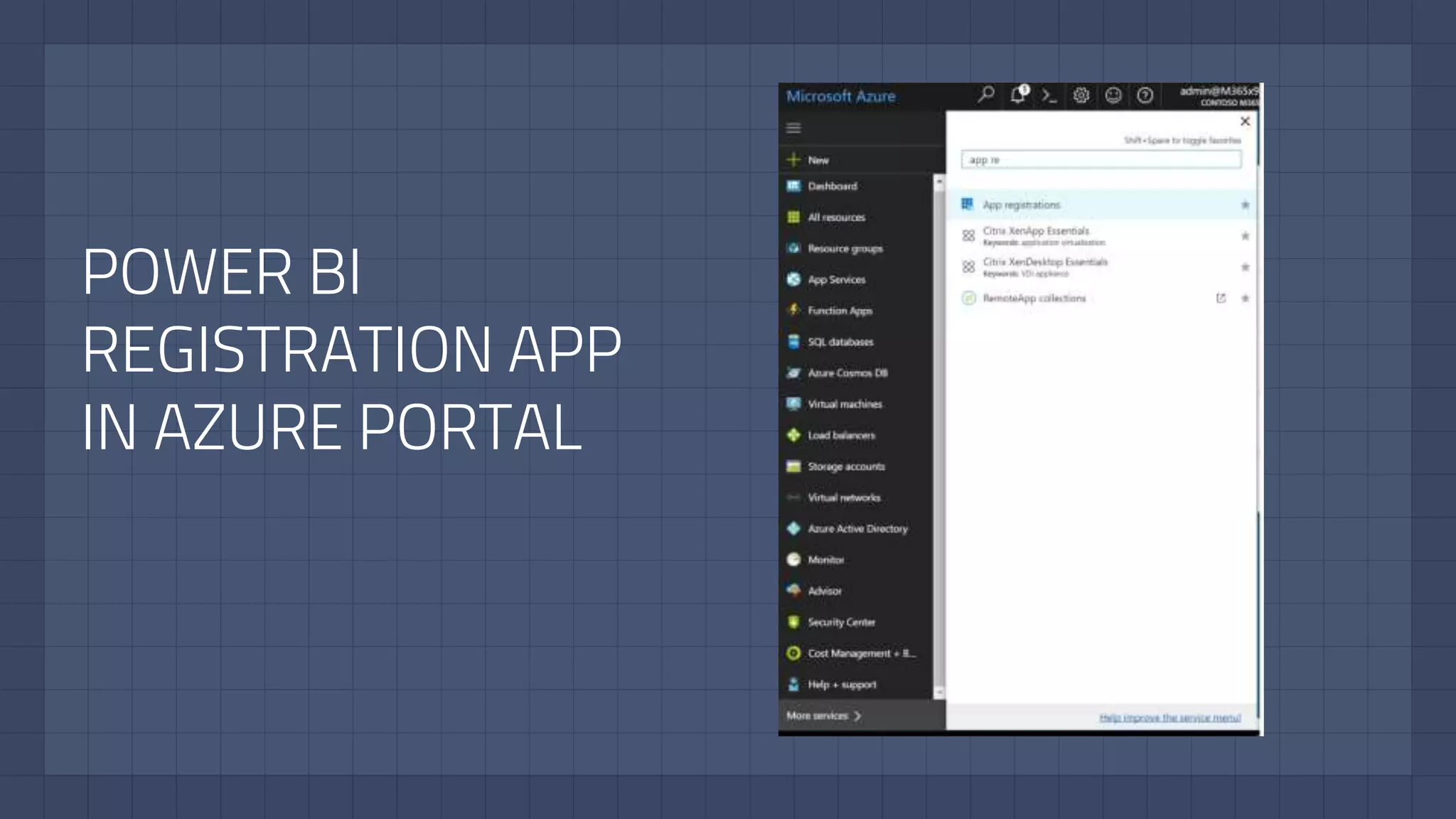Open Help improve the service menu link
This screenshot has height=819, width=1456.
[x=1169, y=717]
